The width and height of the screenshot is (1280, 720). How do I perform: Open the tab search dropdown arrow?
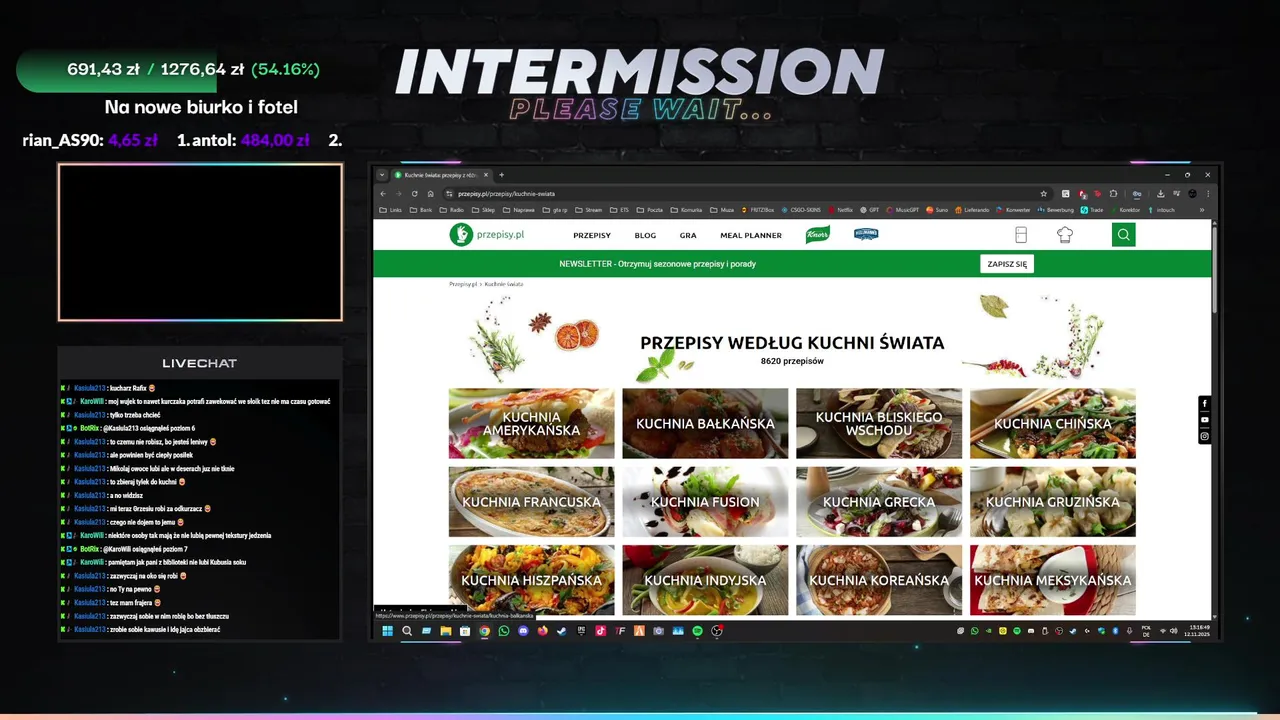(x=382, y=175)
